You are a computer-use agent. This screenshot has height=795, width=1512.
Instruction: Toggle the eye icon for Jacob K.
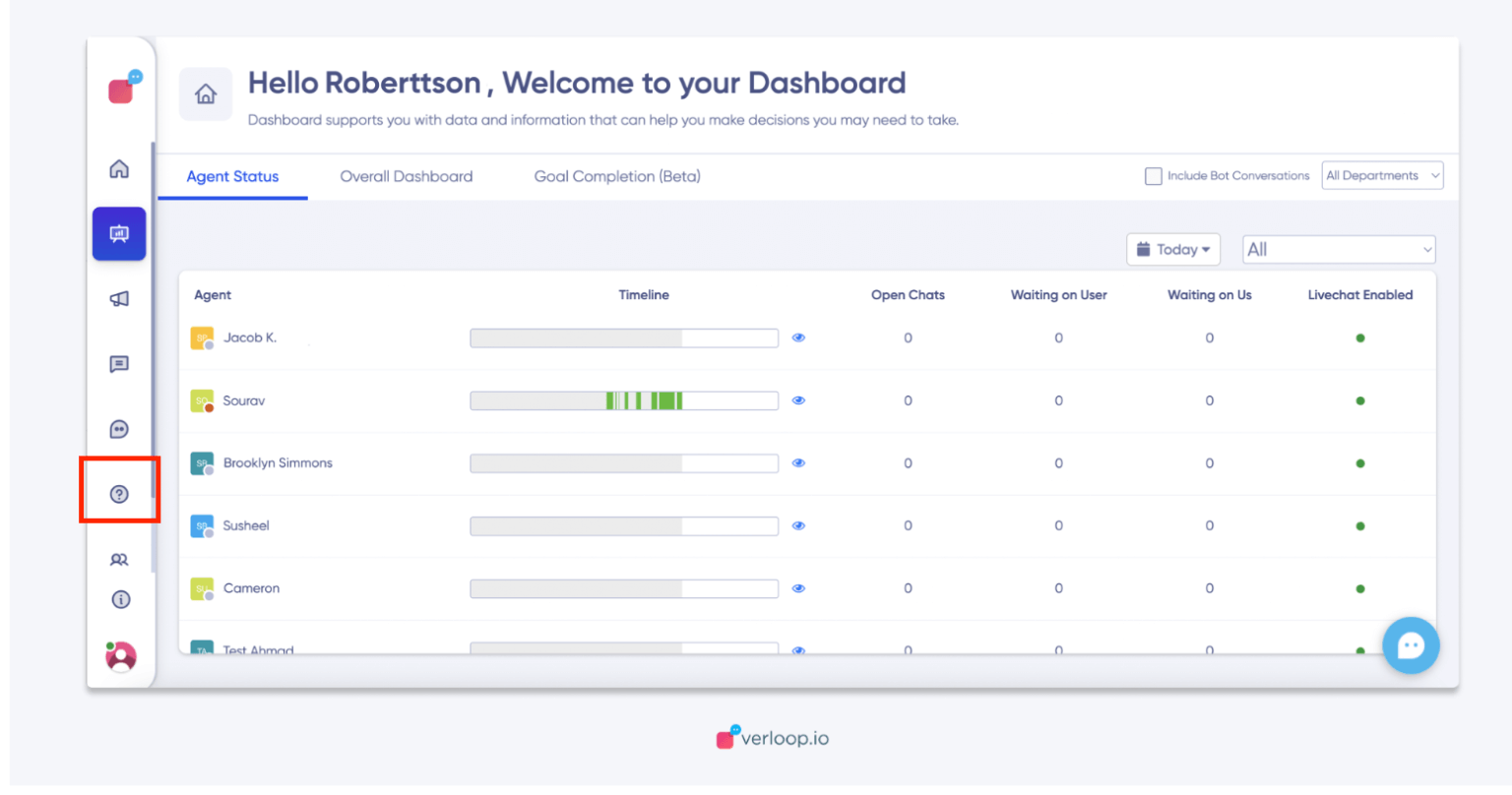coord(798,337)
